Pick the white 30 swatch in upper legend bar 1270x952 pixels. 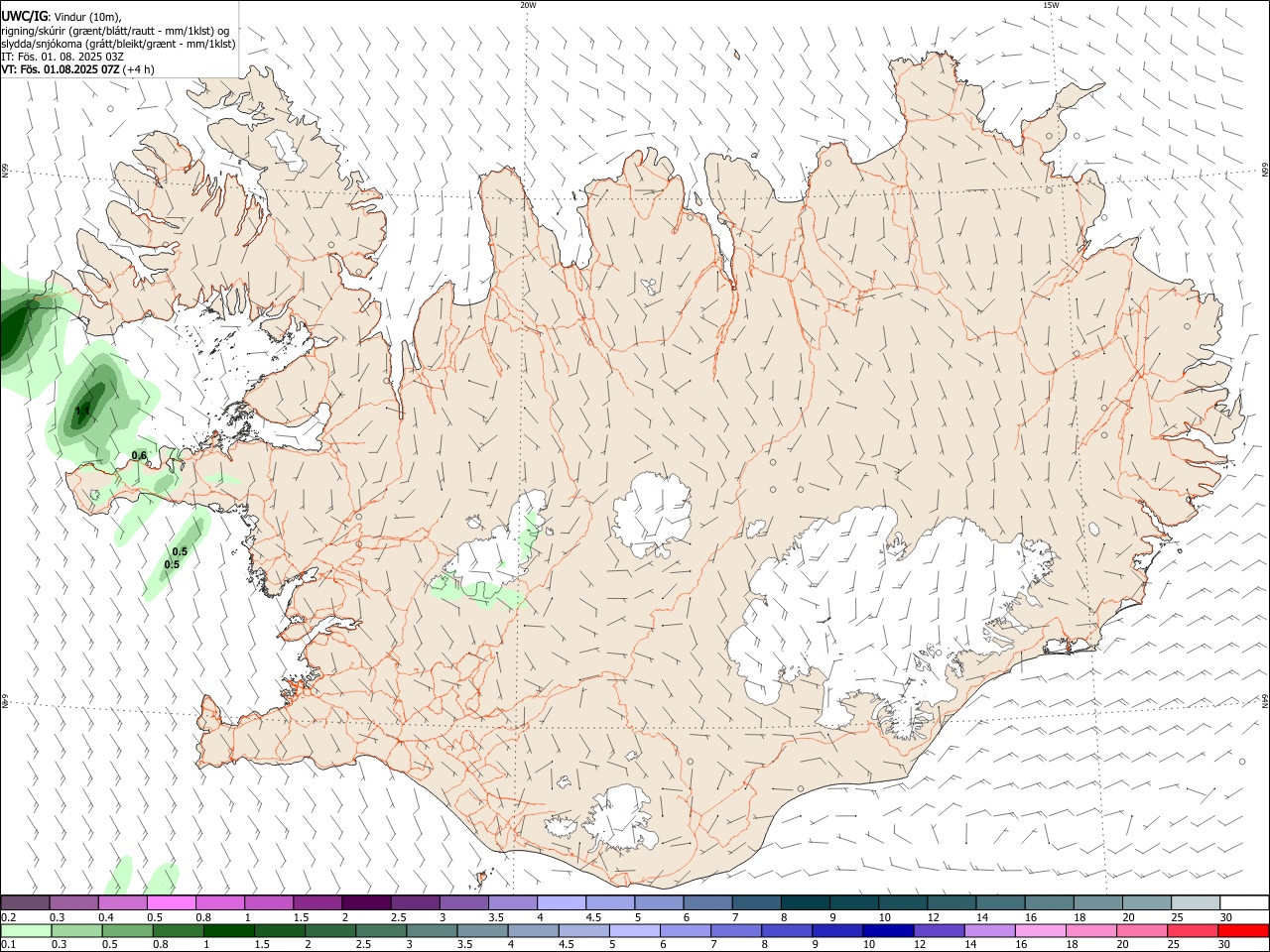coord(1243,902)
